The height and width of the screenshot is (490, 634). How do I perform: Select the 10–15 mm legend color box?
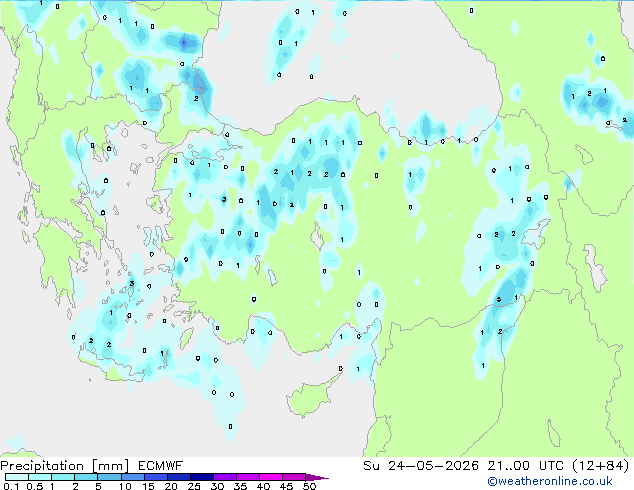pyautogui.click(x=132, y=477)
